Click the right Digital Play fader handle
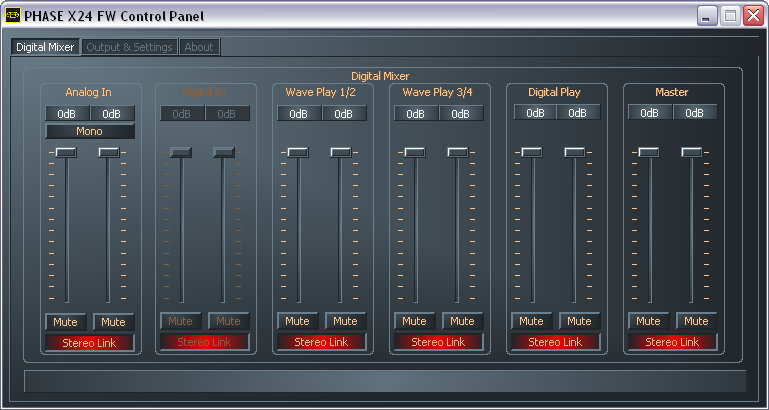Viewport: 769px width, 410px height. click(575, 152)
